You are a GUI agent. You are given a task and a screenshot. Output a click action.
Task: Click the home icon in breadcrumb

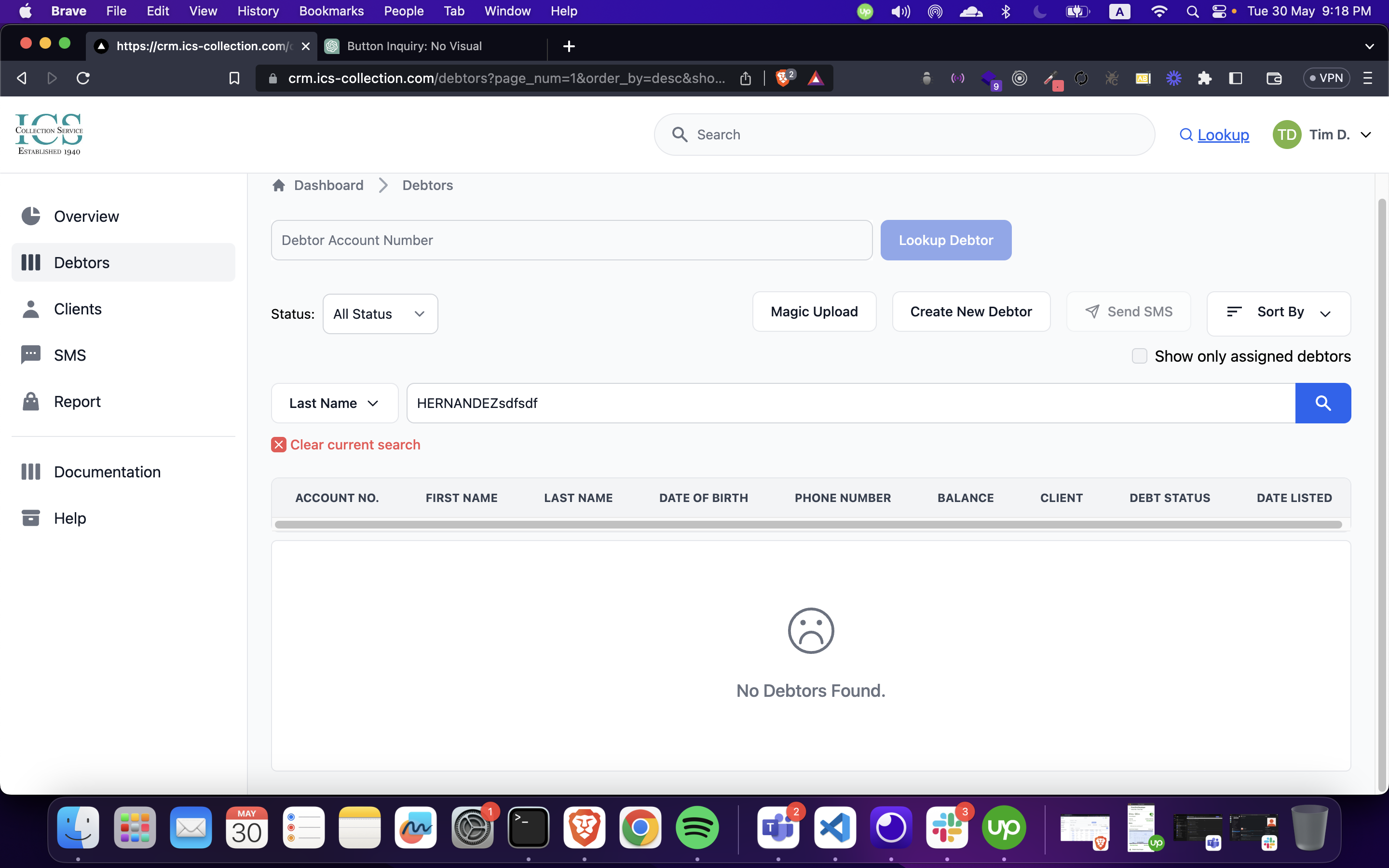tap(279, 186)
